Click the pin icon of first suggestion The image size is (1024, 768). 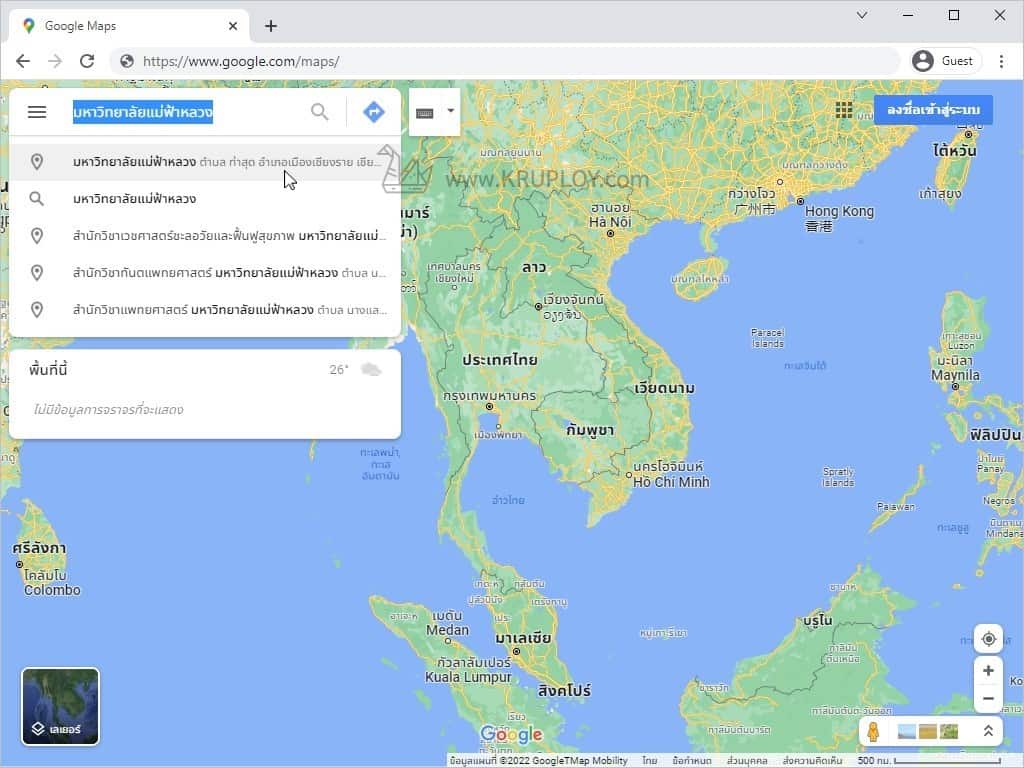click(37, 161)
